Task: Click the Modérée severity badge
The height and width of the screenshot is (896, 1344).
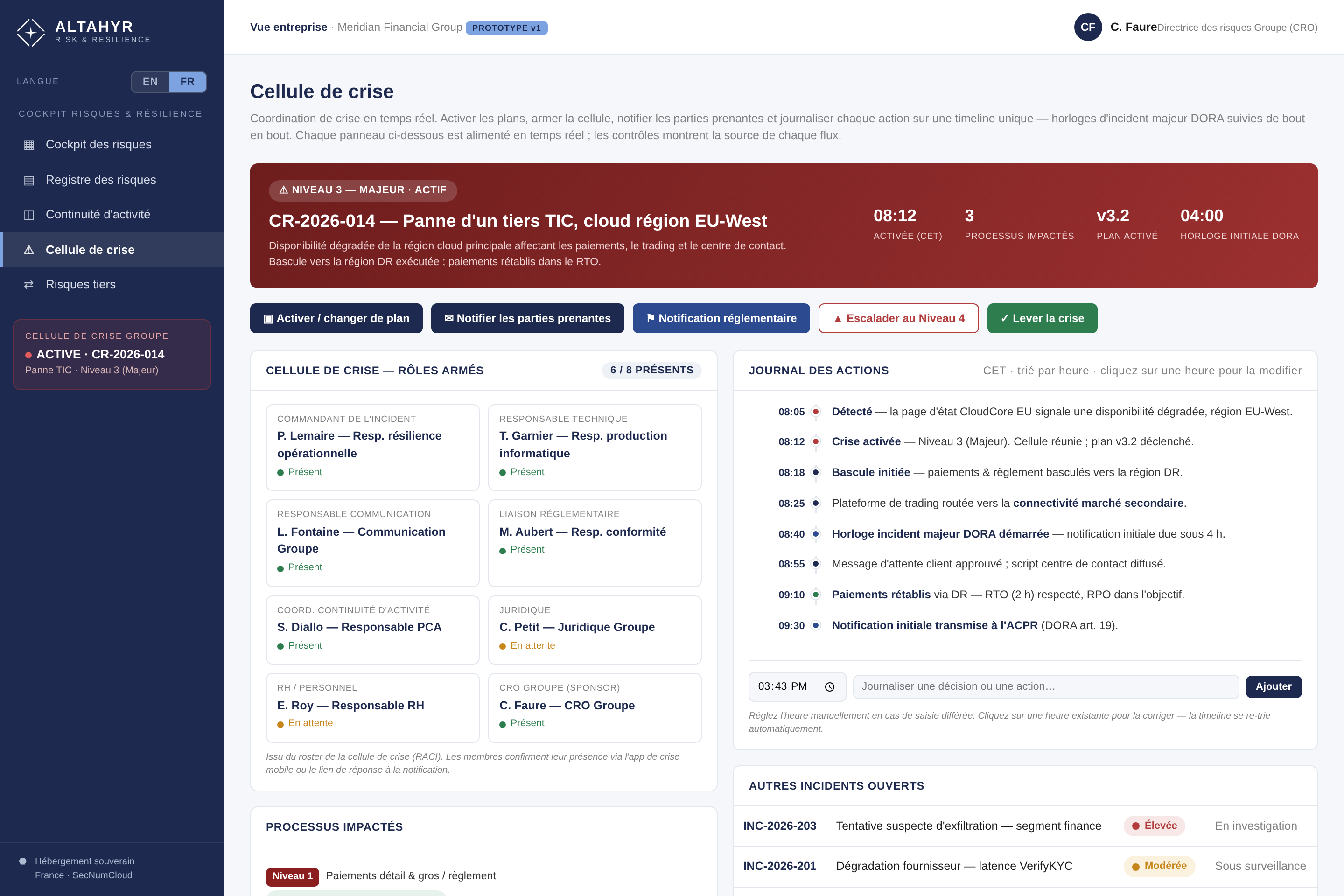Action: 1159,866
